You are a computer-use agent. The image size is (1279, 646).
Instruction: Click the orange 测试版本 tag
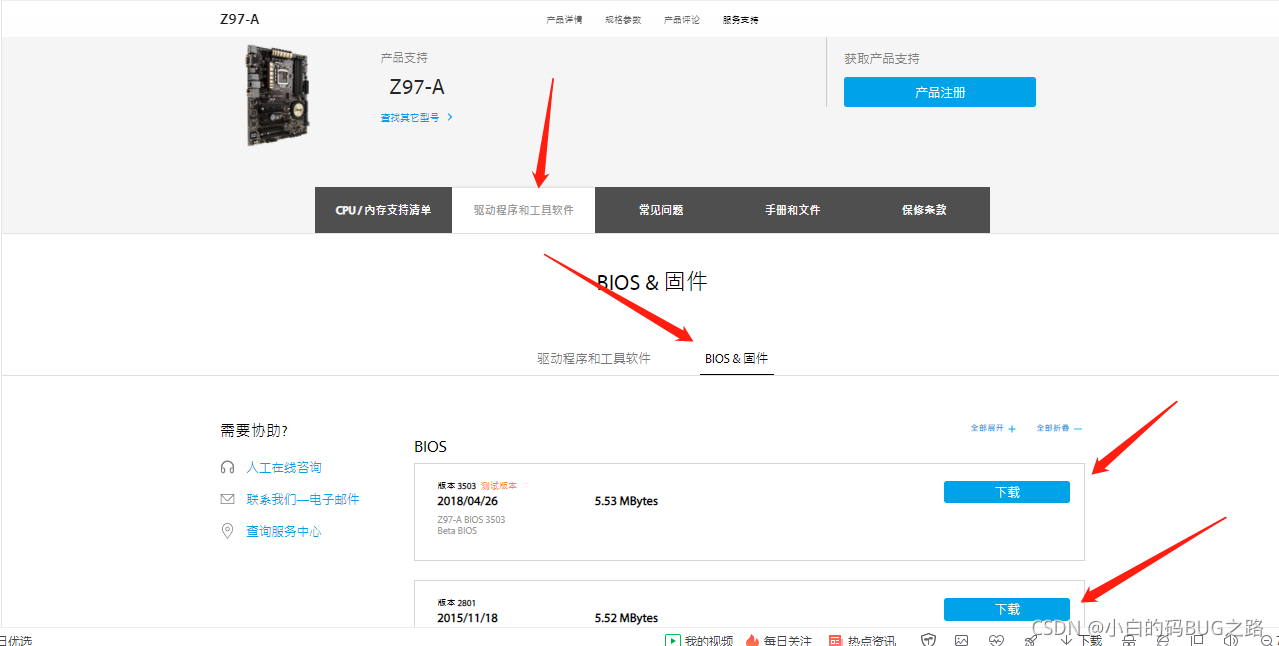point(499,486)
